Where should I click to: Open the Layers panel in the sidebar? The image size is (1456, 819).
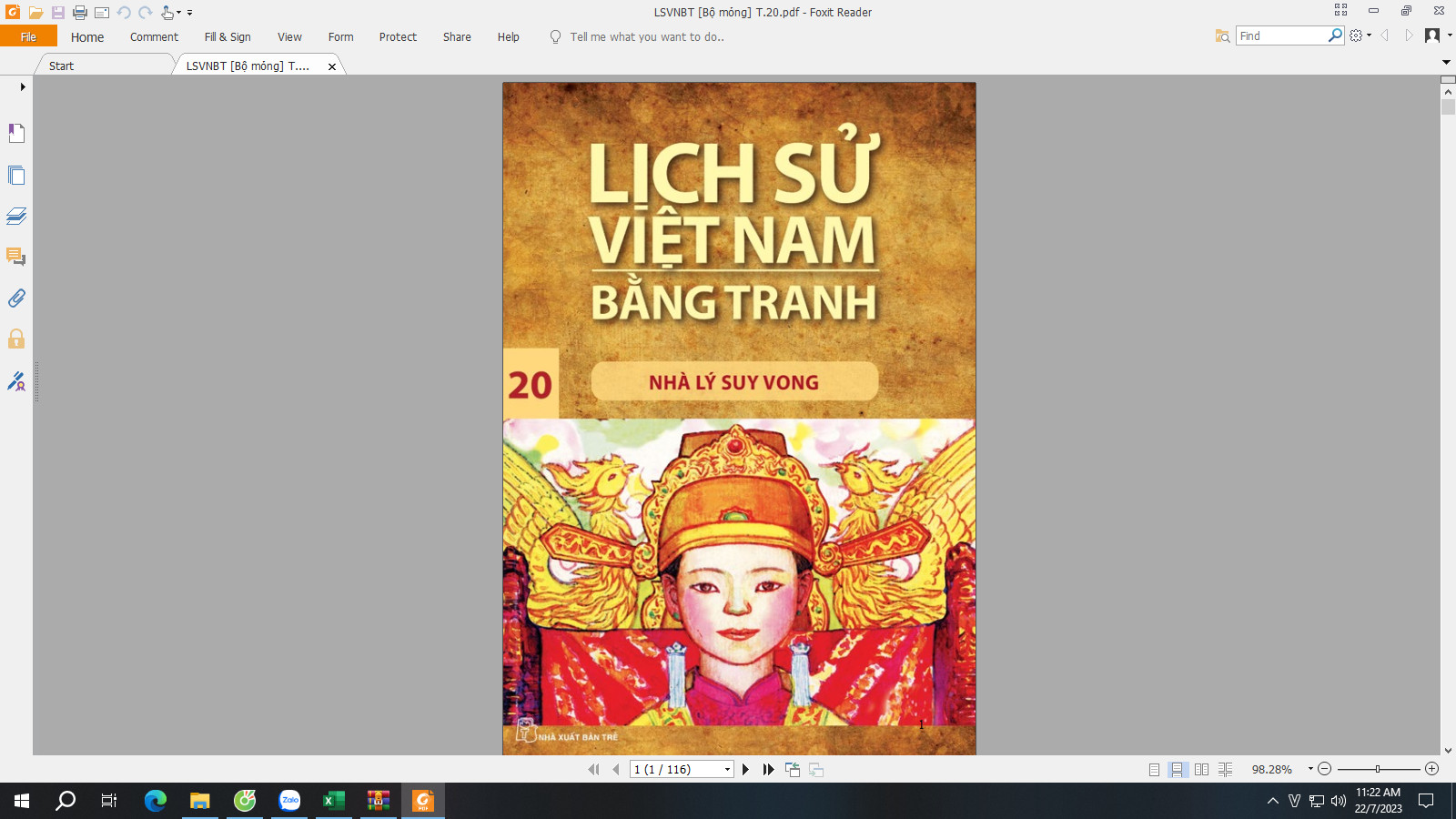click(16, 216)
